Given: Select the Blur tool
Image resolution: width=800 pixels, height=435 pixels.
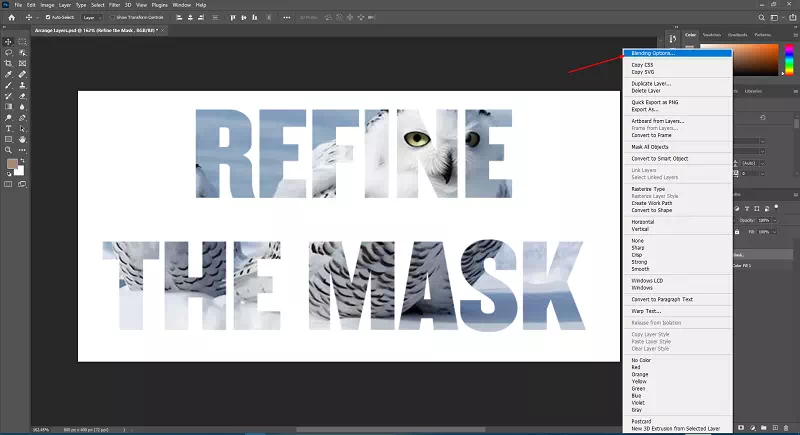Looking at the screenshot, I should 22,107.
